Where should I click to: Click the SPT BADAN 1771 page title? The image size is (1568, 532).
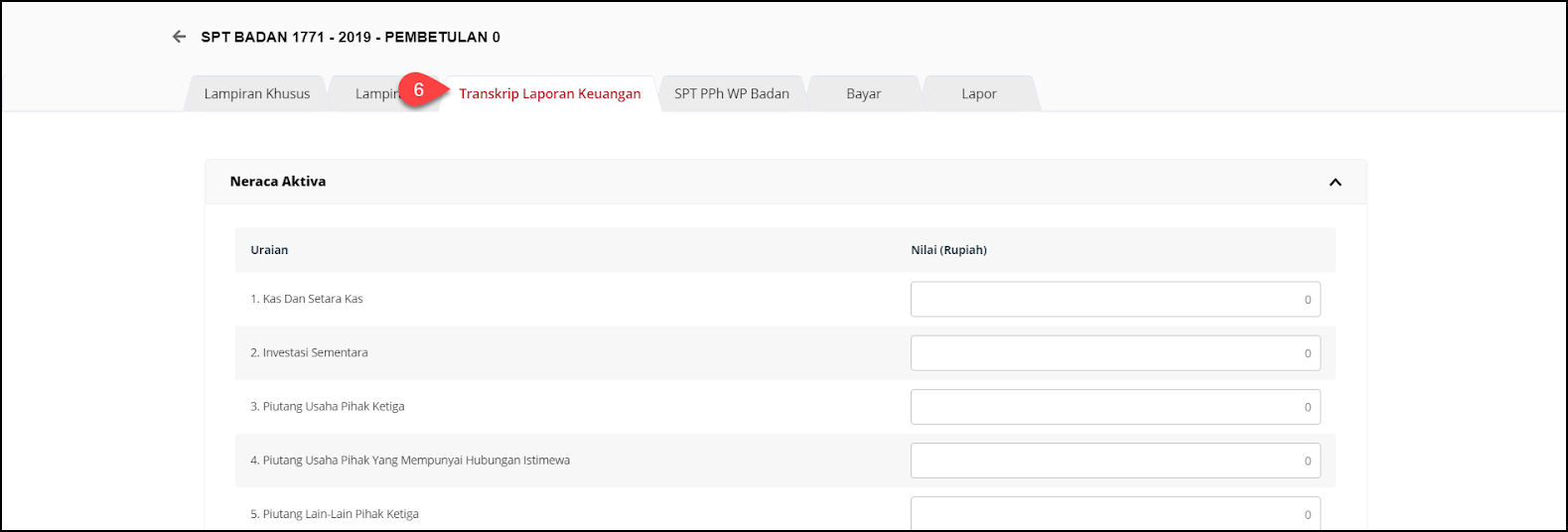(x=351, y=37)
